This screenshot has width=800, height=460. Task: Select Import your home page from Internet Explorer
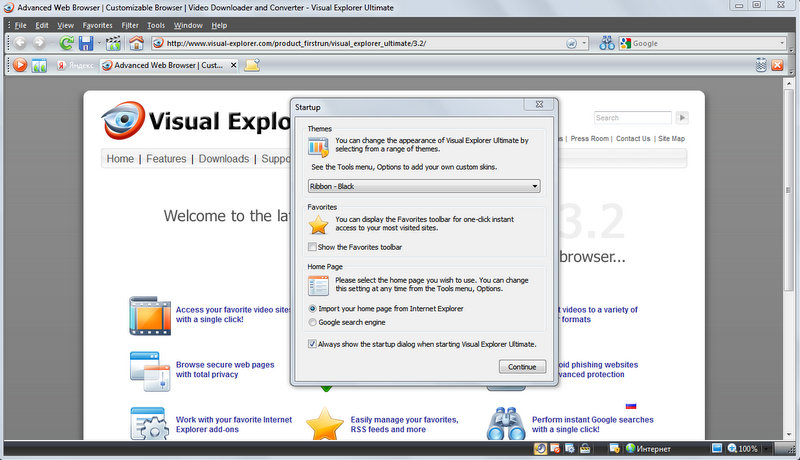(312, 309)
